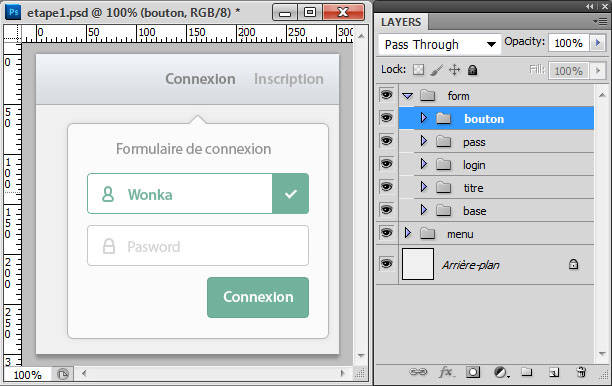The height and width of the screenshot is (386, 612).
Task: Click the ruler origin corner box
Action: click(12, 33)
